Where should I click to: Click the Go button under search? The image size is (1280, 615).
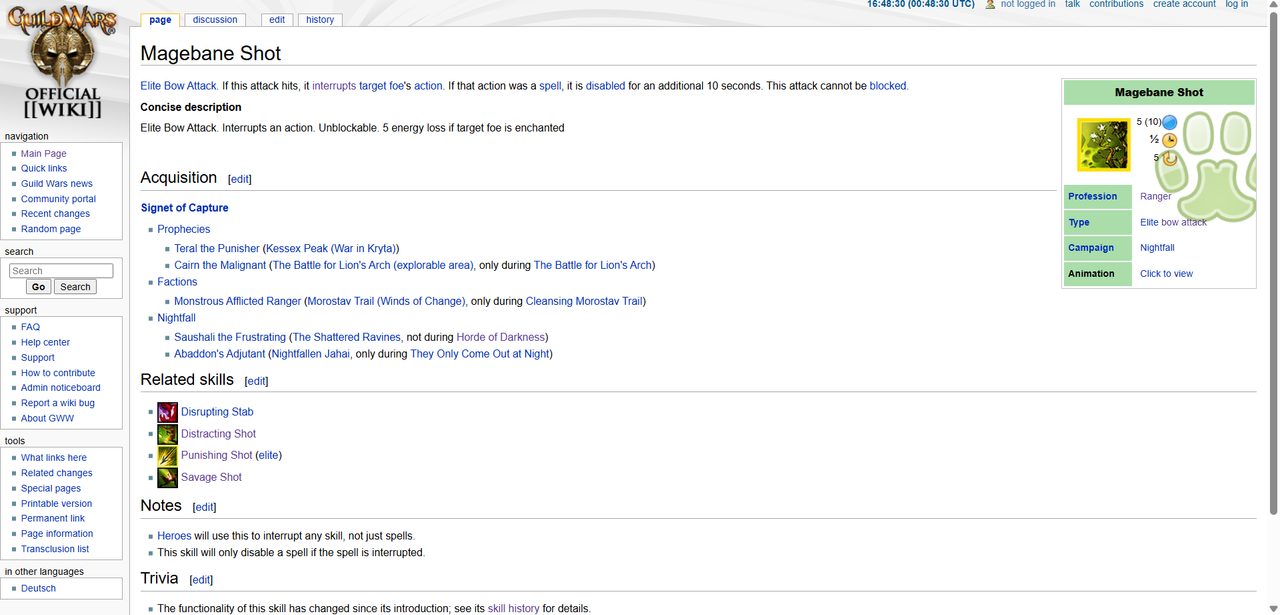(38, 287)
